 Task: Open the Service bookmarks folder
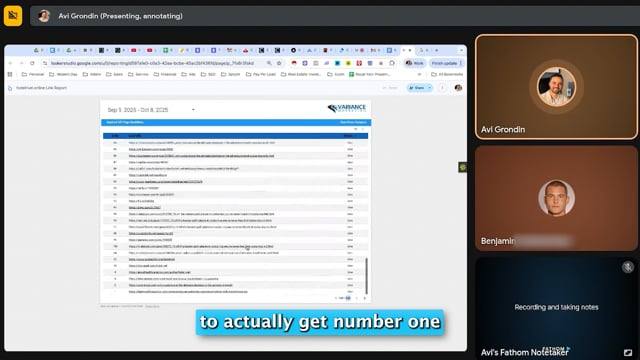pos(138,74)
